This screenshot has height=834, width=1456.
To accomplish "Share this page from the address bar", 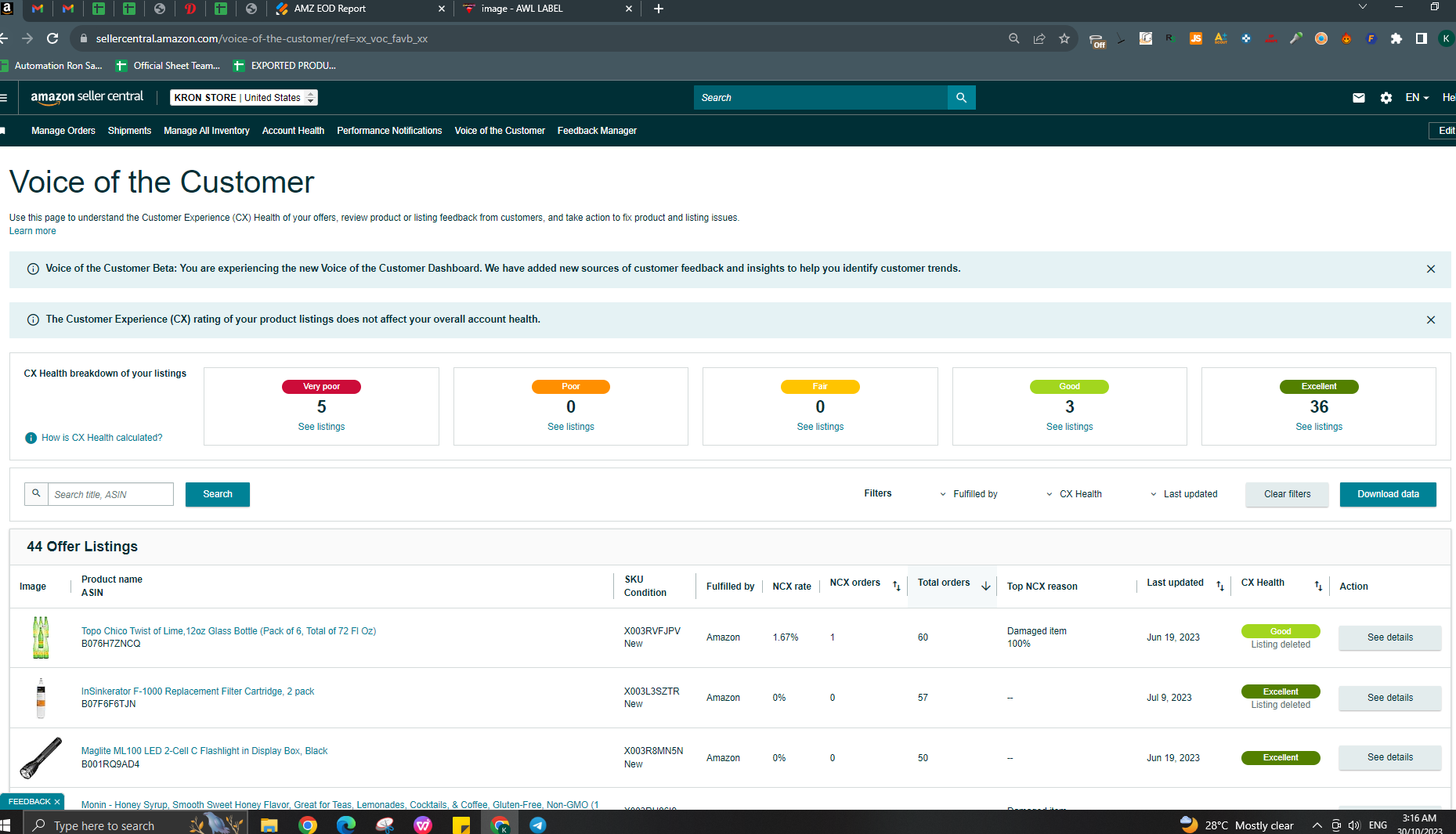I will click(1039, 38).
